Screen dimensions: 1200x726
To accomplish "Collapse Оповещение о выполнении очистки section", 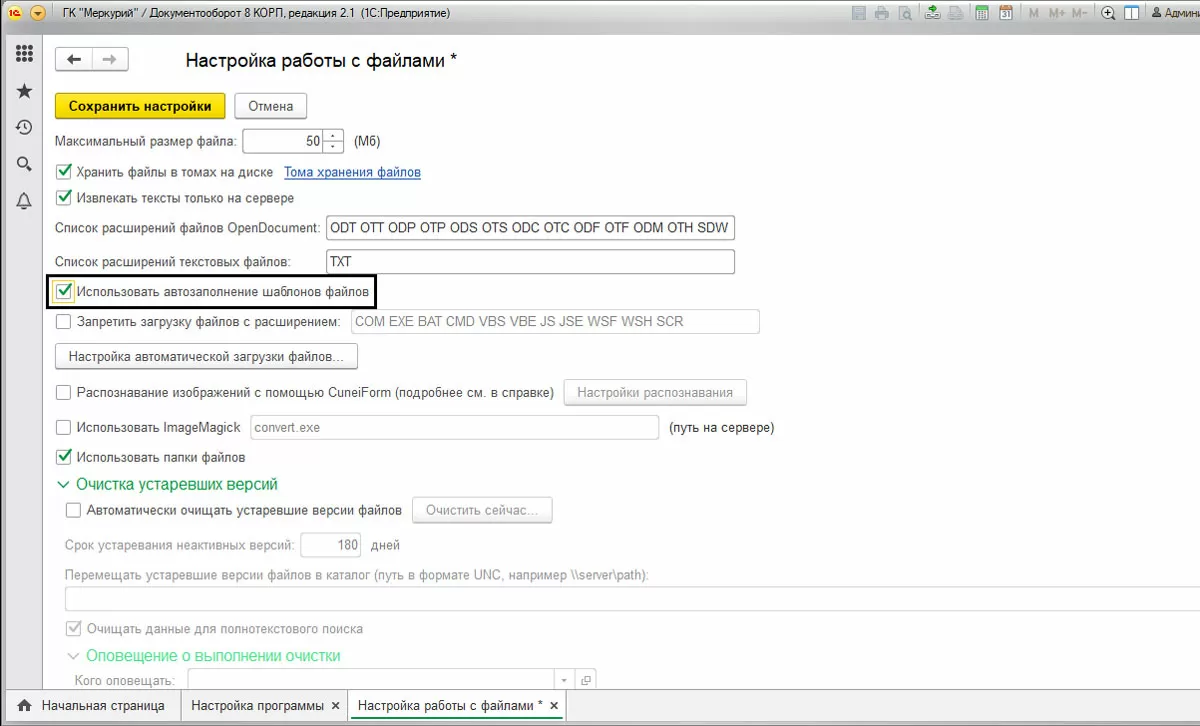I will pyautogui.click(x=73, y=656).
